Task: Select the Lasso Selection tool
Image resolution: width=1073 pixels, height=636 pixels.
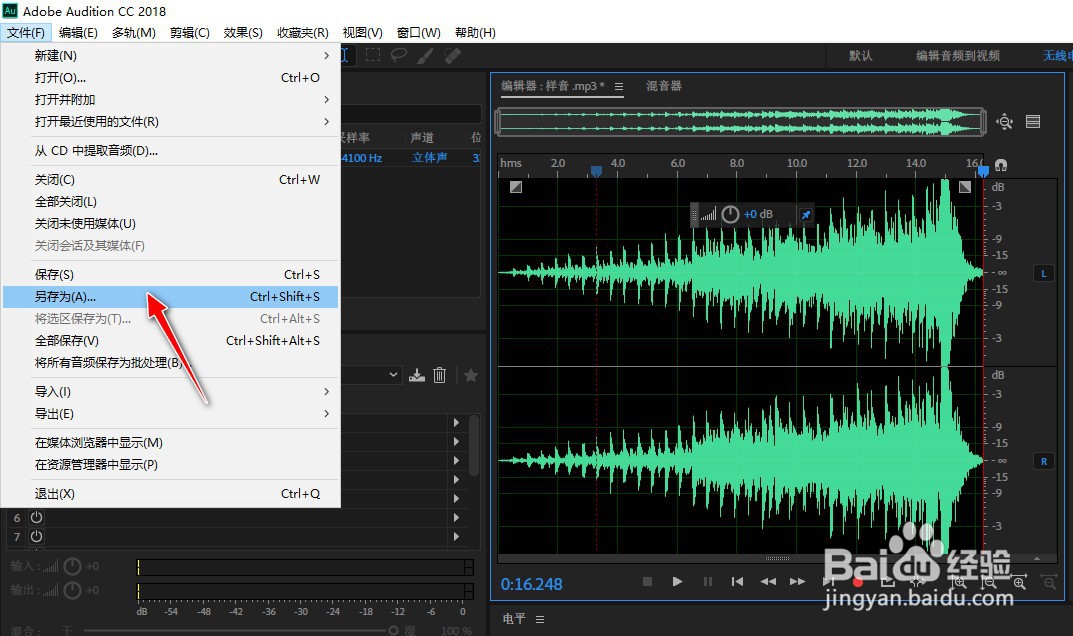Action: (399, 55)
